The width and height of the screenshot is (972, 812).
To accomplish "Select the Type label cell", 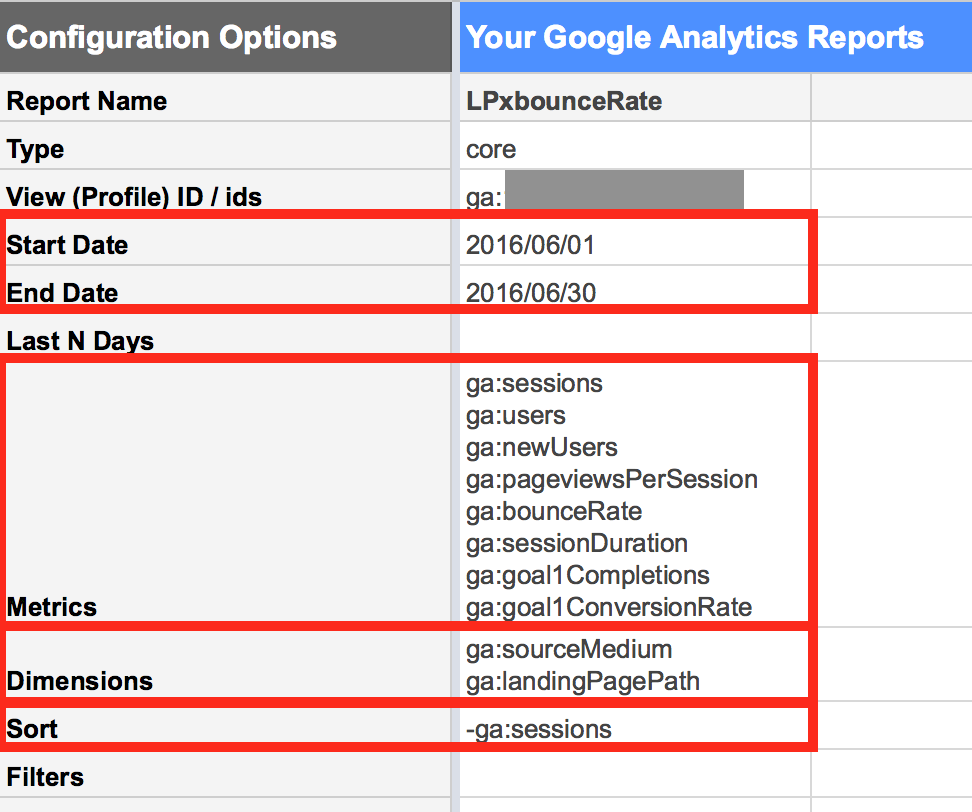I will pos(226,146).
